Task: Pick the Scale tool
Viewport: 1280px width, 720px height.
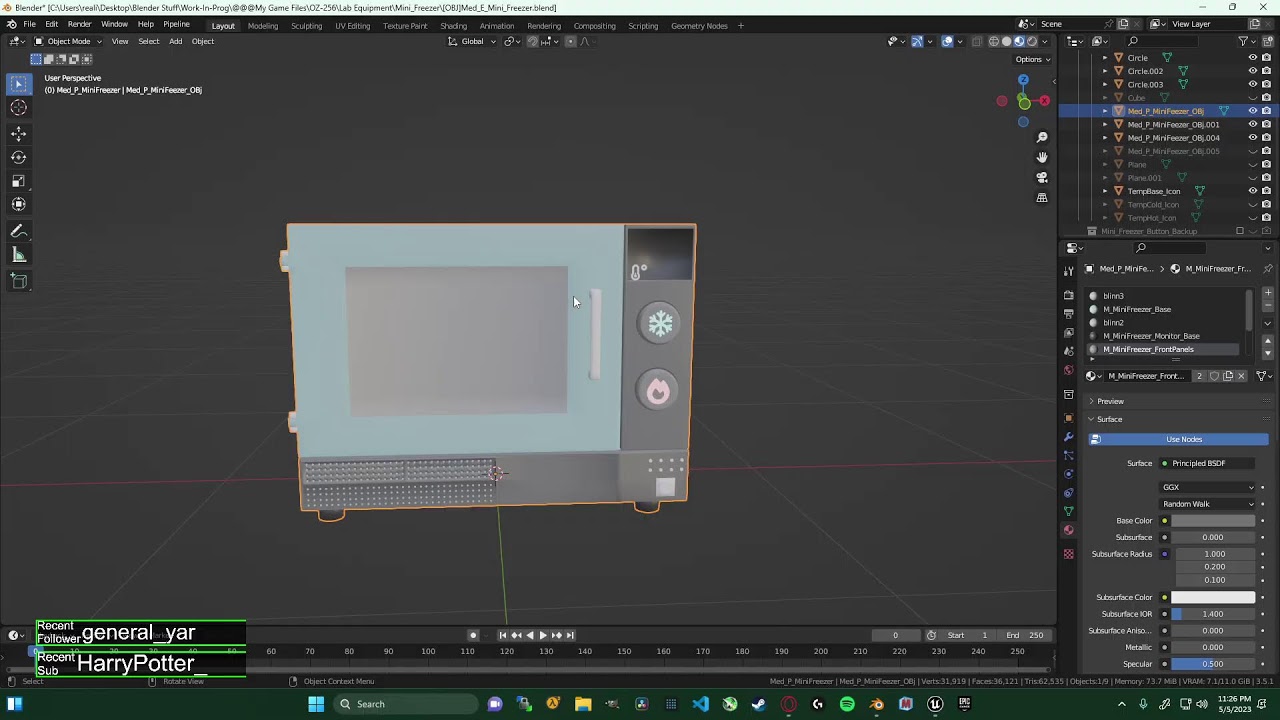Action: (x=18, y=181)
